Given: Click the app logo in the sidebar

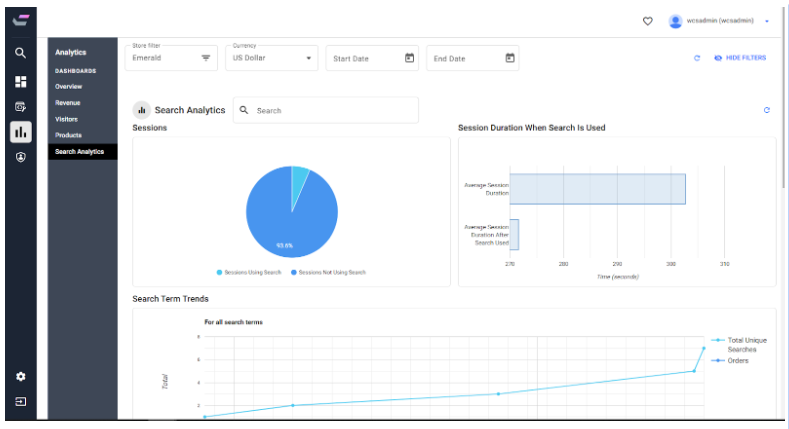Looking at the screenshot, I should 21,21.
